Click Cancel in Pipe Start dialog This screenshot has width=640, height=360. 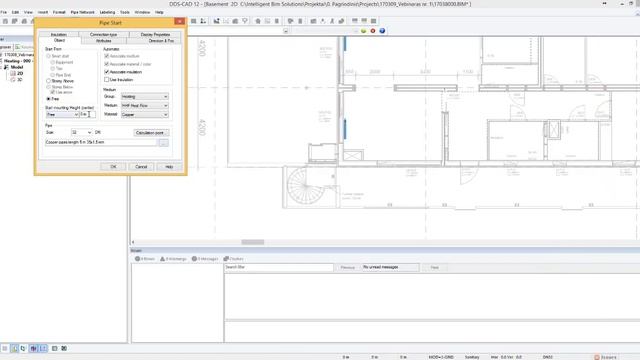coord(141,167)
